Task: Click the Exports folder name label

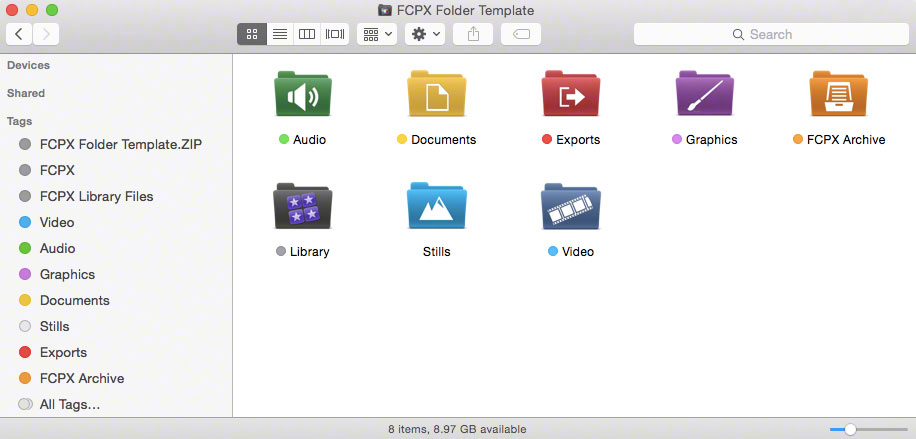Action: tap(578, 140)
